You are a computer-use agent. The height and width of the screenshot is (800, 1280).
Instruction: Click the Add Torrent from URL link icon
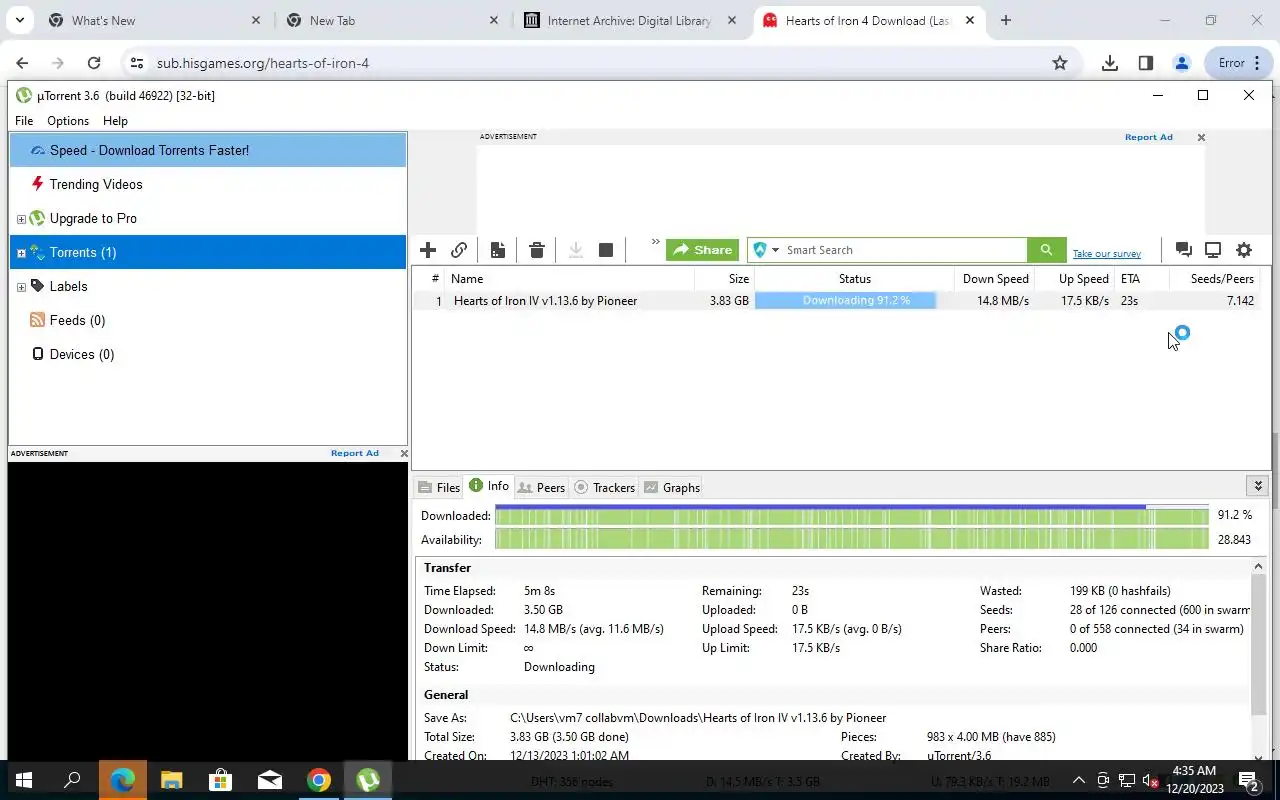click(x=459, y=250)
